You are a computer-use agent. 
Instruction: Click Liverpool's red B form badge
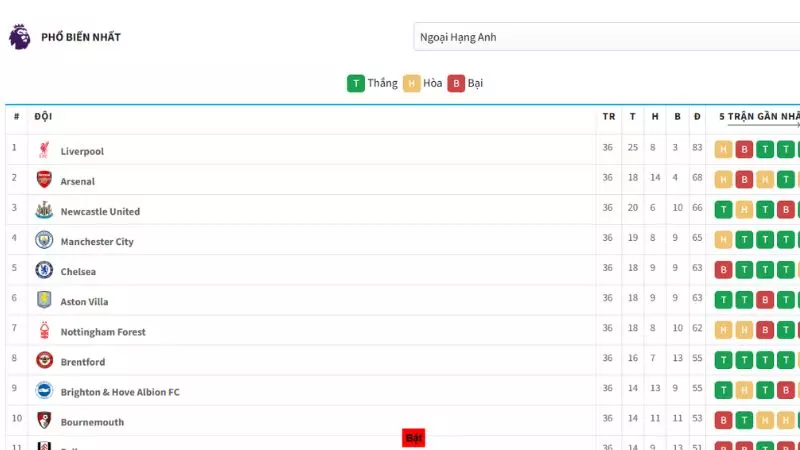click(x=744, y=149)
